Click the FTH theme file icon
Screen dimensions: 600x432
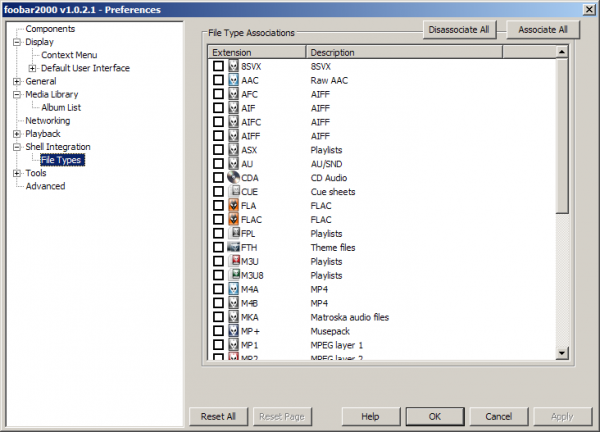coord(233,247)
